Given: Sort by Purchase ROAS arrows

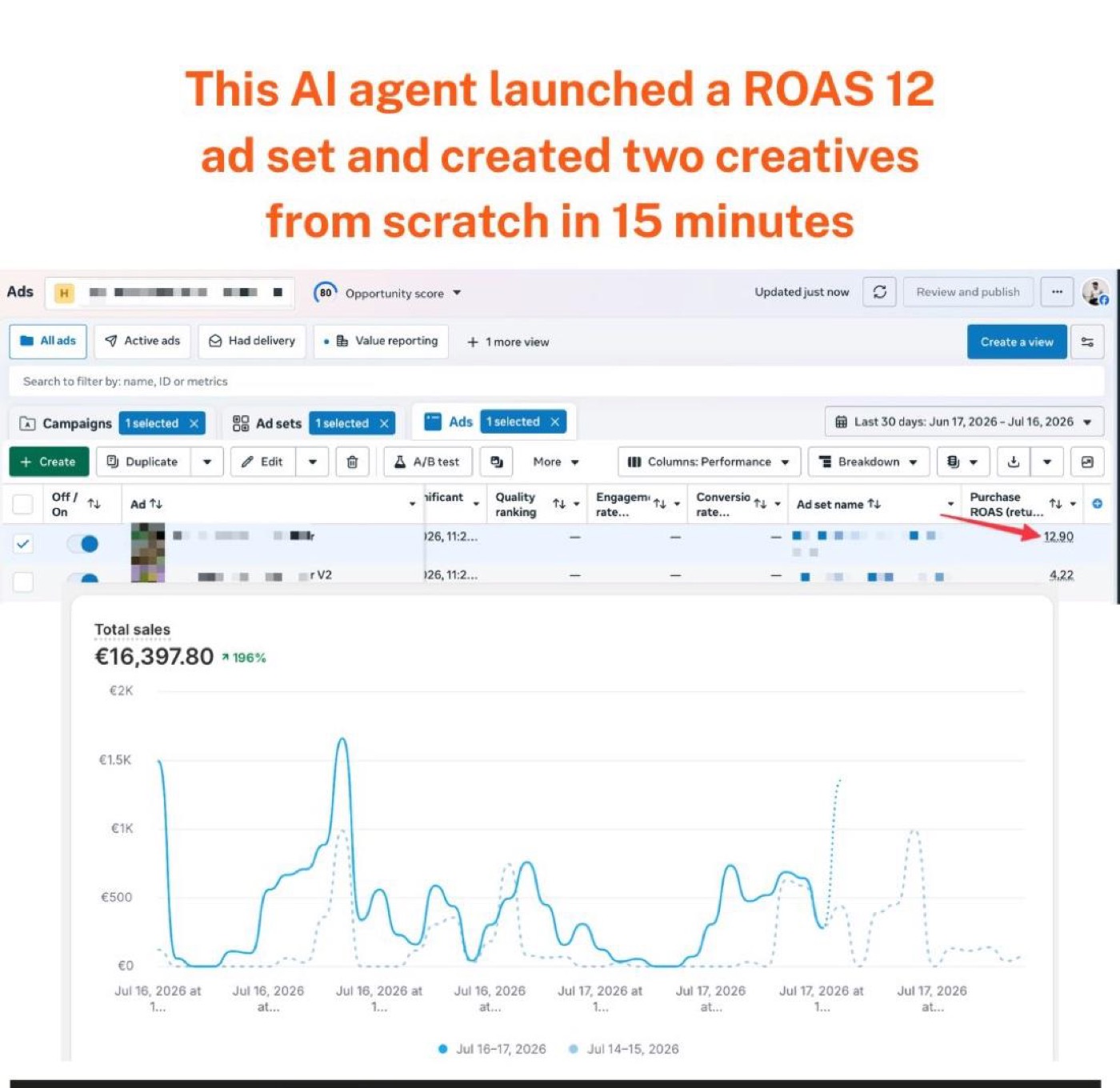Looking at the screenshot, I should pos(1055,503).
